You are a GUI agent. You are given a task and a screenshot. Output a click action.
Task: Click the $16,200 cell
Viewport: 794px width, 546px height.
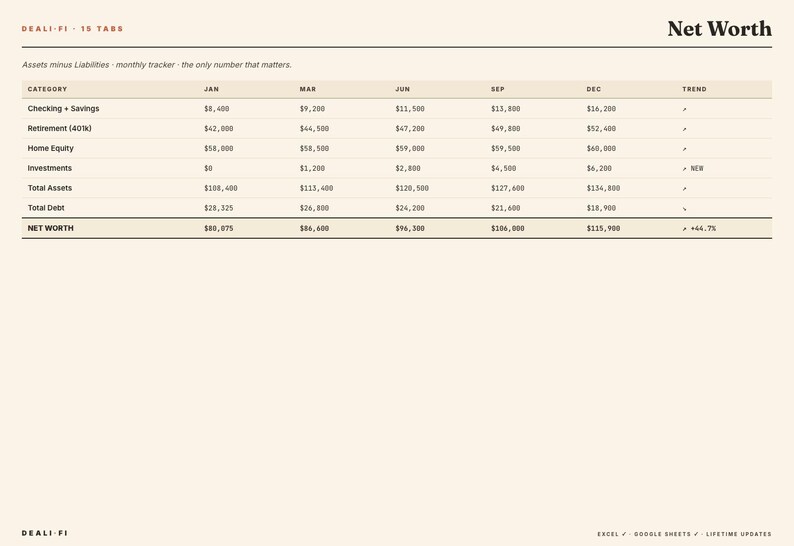click(x=601, y=109)
